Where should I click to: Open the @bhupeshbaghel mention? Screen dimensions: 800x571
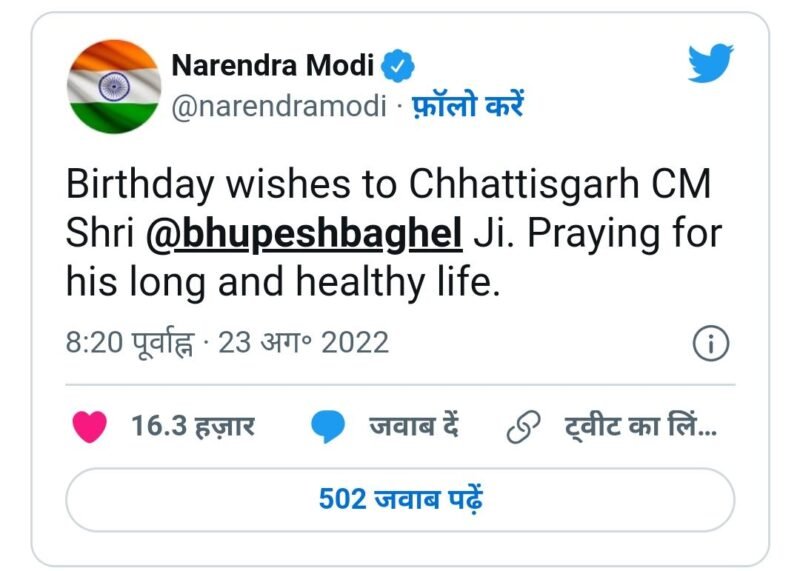coord(304,233)
